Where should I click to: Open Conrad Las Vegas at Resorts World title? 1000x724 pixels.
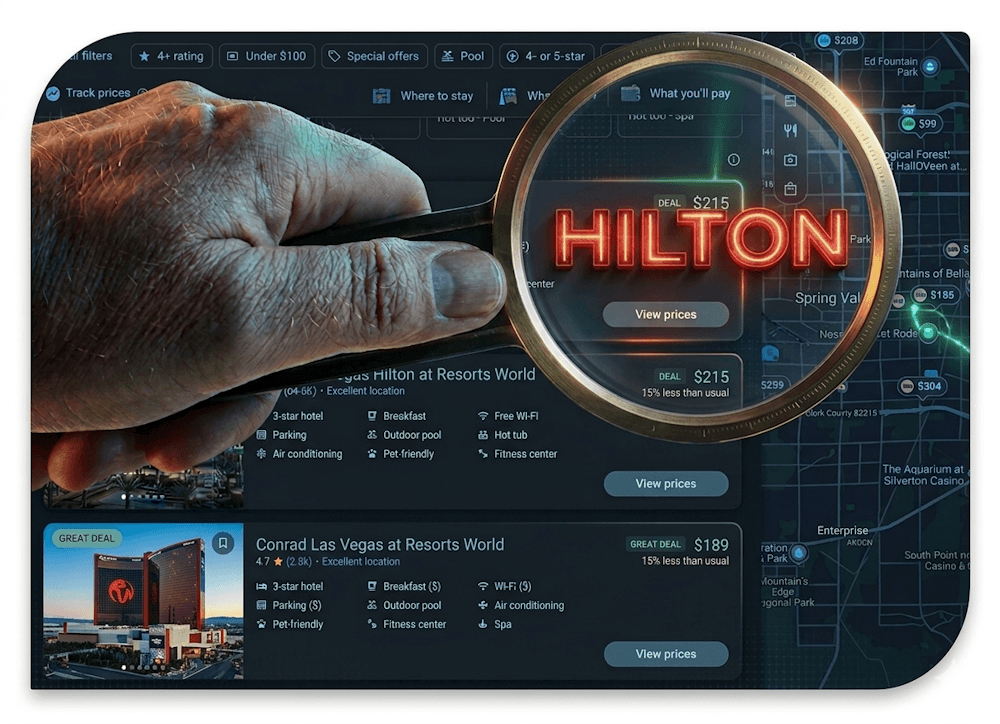(x=380, y=544)
